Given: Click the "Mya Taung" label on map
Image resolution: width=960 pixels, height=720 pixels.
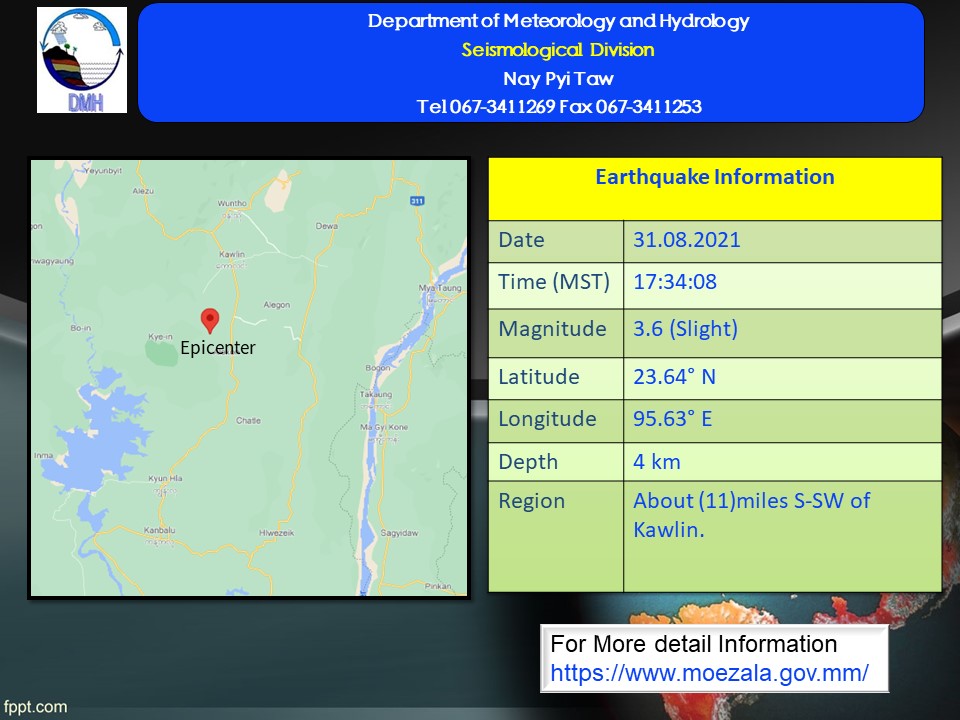Looking at the screenshot, I should click(440, 288).
